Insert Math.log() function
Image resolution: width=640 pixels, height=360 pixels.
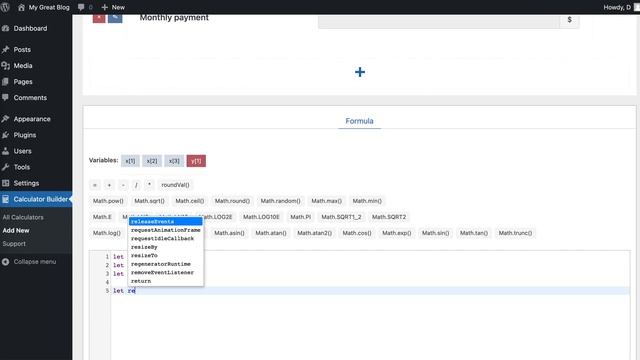click(107, 233)
